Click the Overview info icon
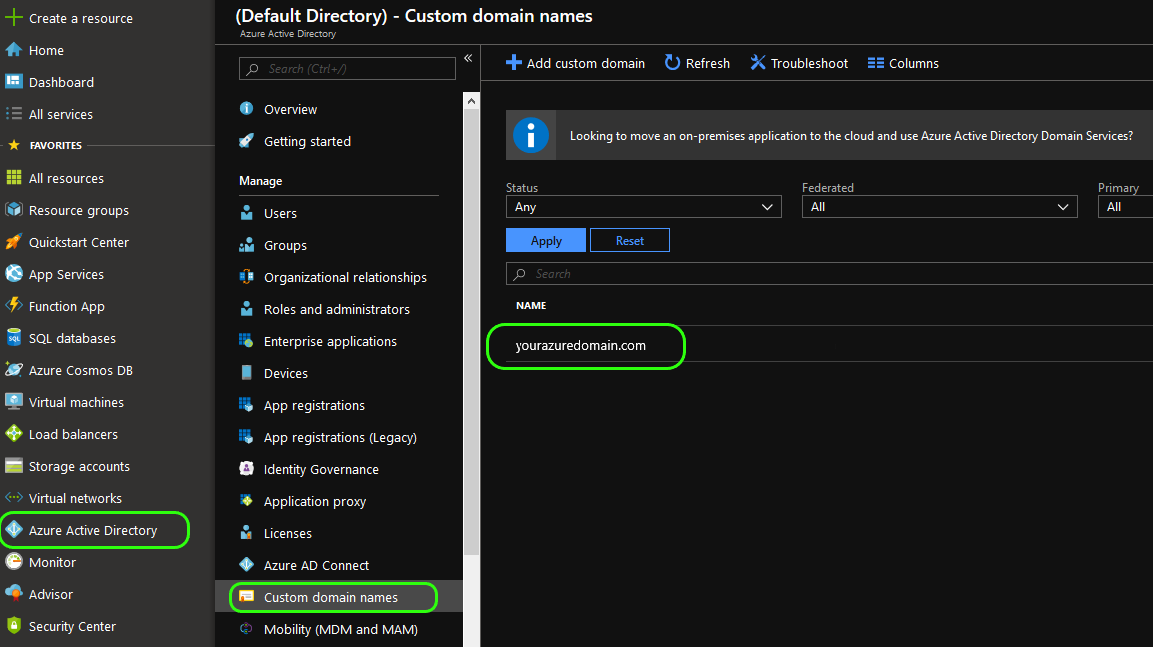The image size is (1153, 647). 246,109
